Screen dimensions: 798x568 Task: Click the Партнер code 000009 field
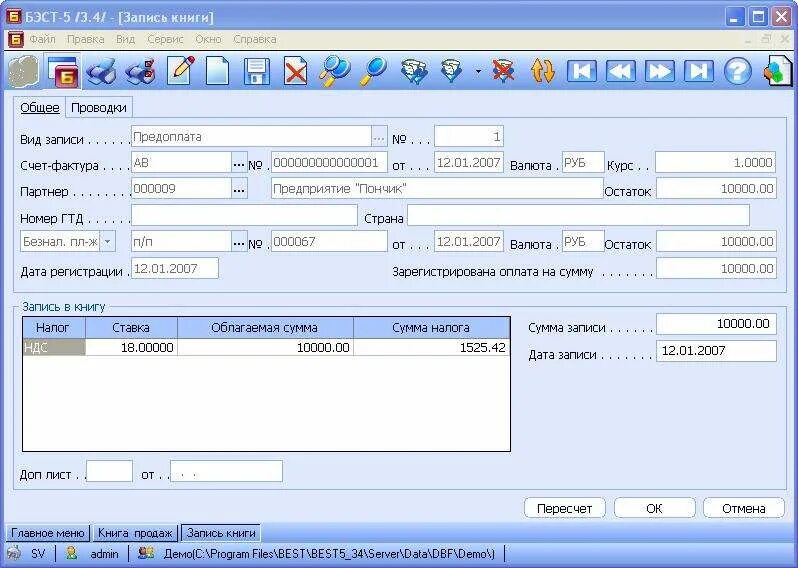point(182,189)
